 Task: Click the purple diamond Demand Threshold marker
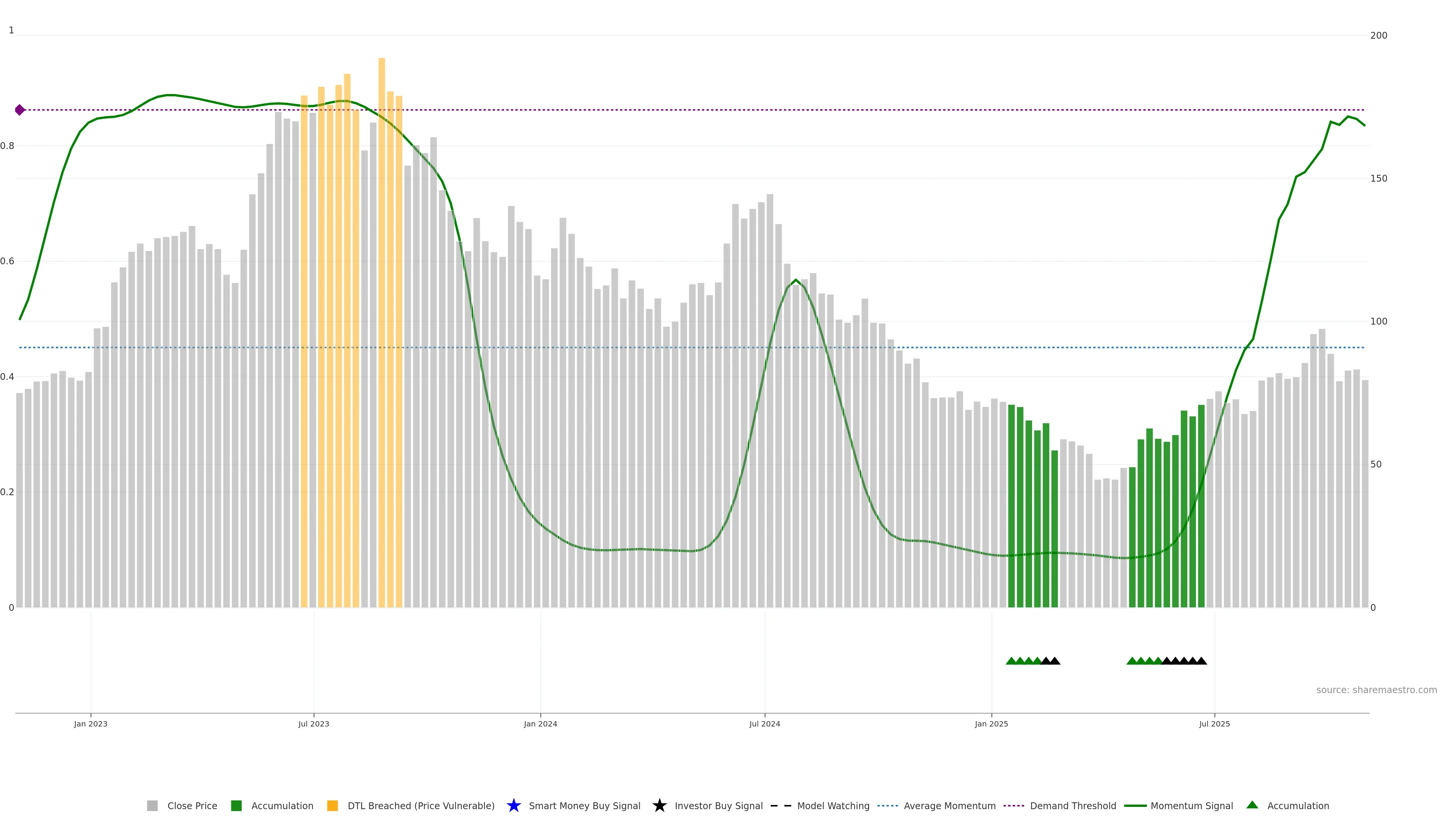[20, 110]
